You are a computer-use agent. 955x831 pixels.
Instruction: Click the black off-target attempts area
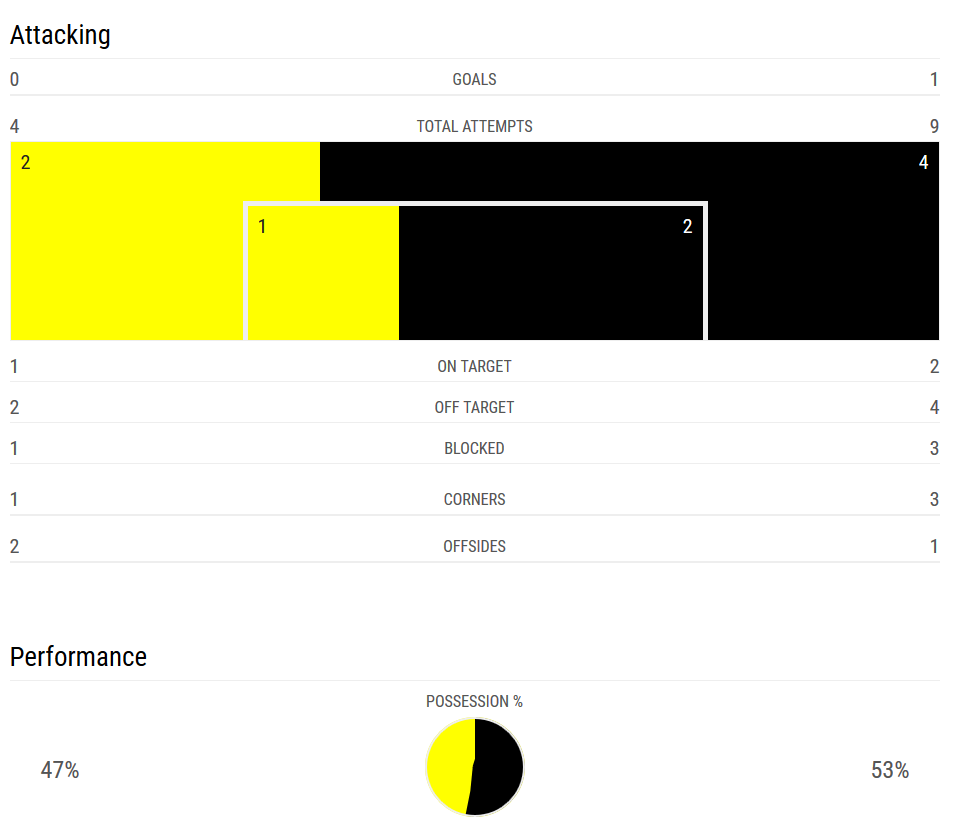point(822,241)
